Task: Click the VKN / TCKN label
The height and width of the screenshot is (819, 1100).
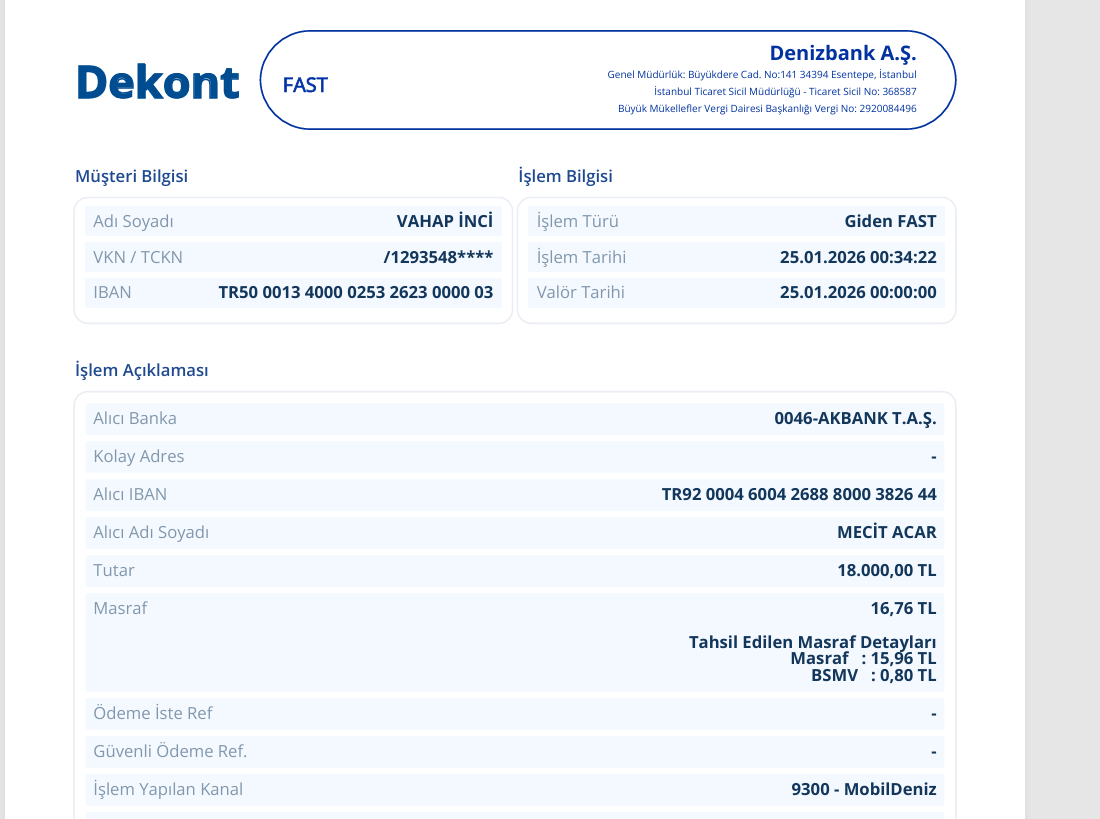Action: (138, 257)
